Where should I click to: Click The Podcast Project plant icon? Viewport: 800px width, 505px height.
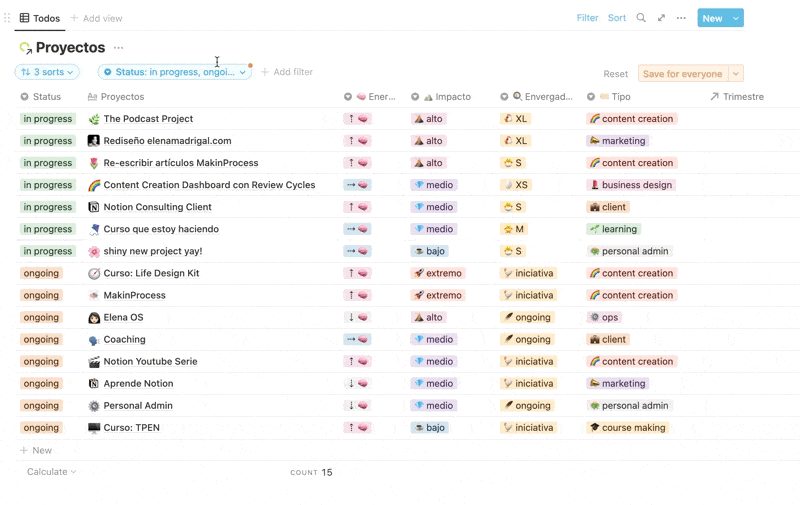(x=94, y=119)
